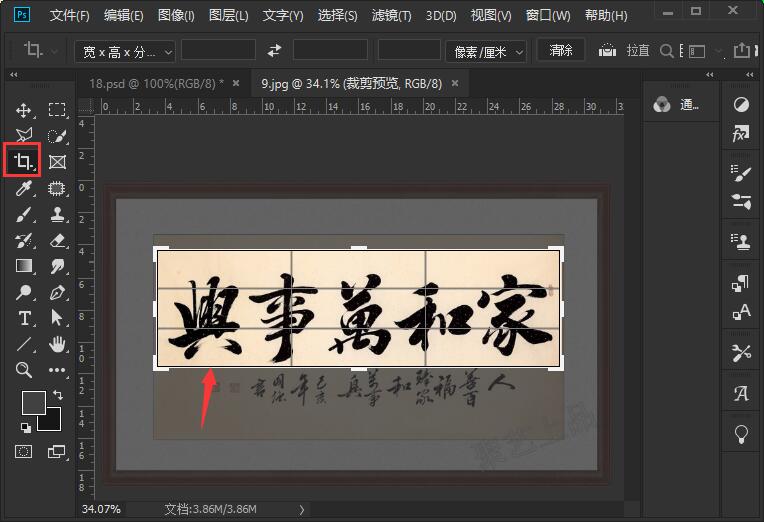Open the Edit (编辑) menu
This screenshot has width=764, height=522.
tap(124, 16)
